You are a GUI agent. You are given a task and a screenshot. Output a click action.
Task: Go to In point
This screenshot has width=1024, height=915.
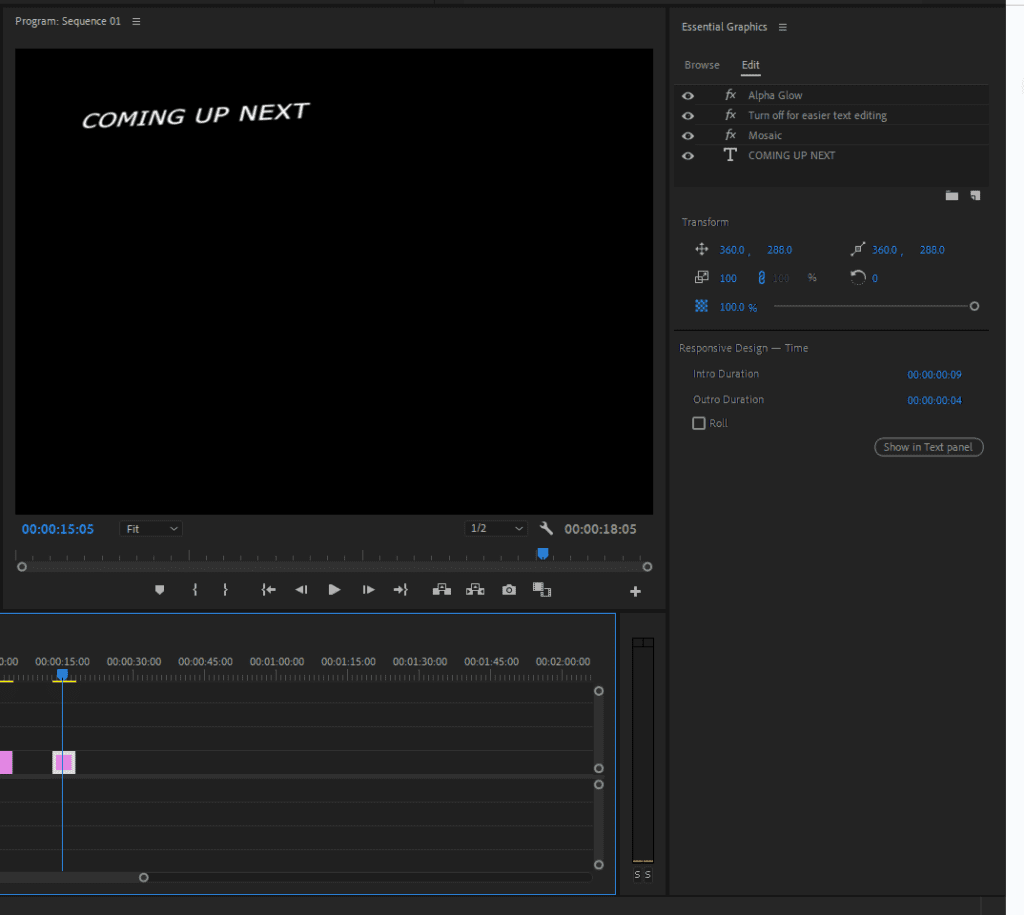click(268, 590)
